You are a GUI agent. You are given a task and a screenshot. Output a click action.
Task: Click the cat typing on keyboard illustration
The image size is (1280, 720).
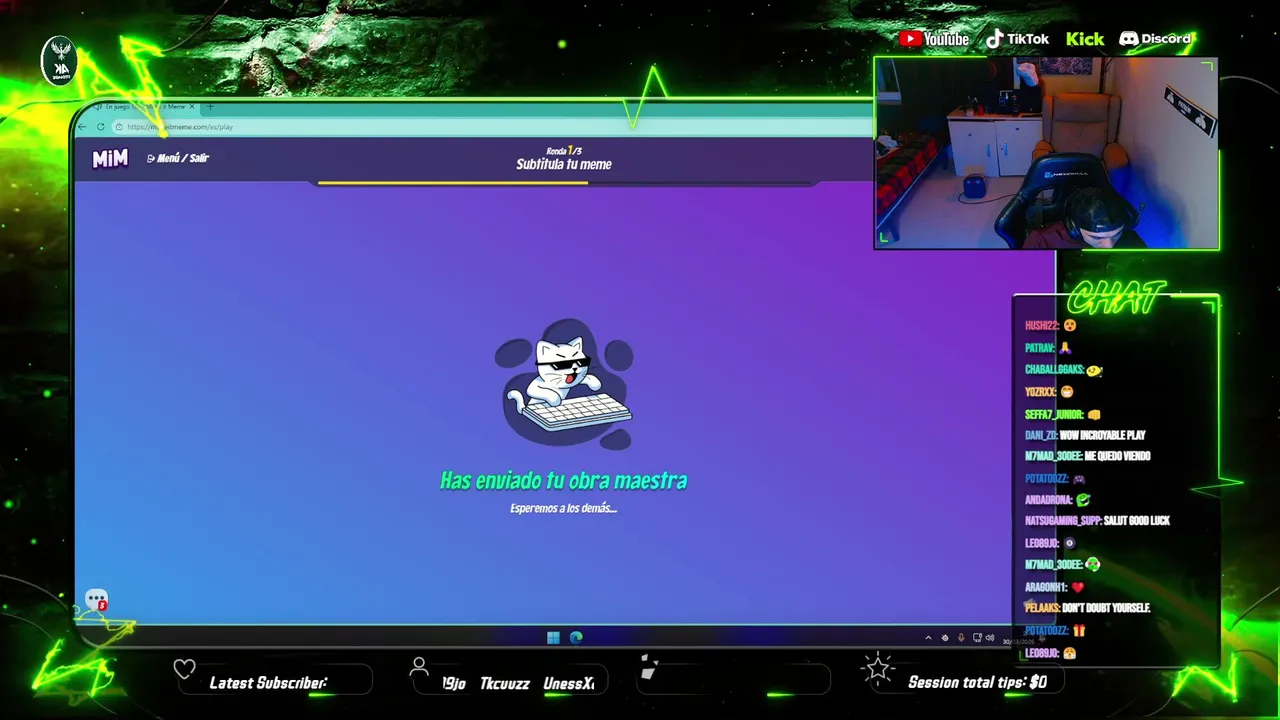pyautogui.click(x=566, y=385)
